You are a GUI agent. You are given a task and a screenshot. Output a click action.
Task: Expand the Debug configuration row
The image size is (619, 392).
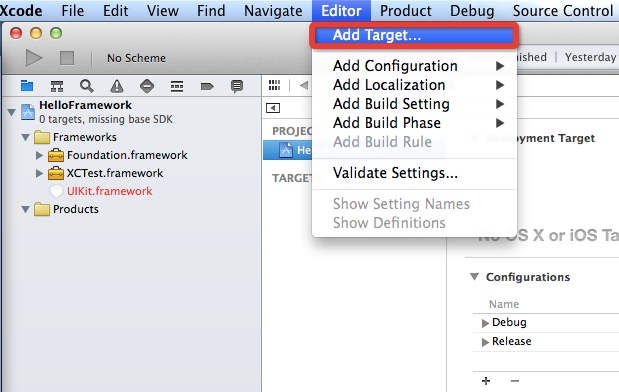[485, 323]
